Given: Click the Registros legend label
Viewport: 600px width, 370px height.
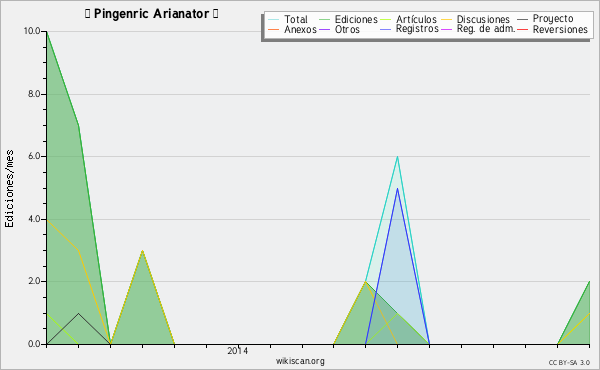Looking at the screenshot, I should pos(417,29).
